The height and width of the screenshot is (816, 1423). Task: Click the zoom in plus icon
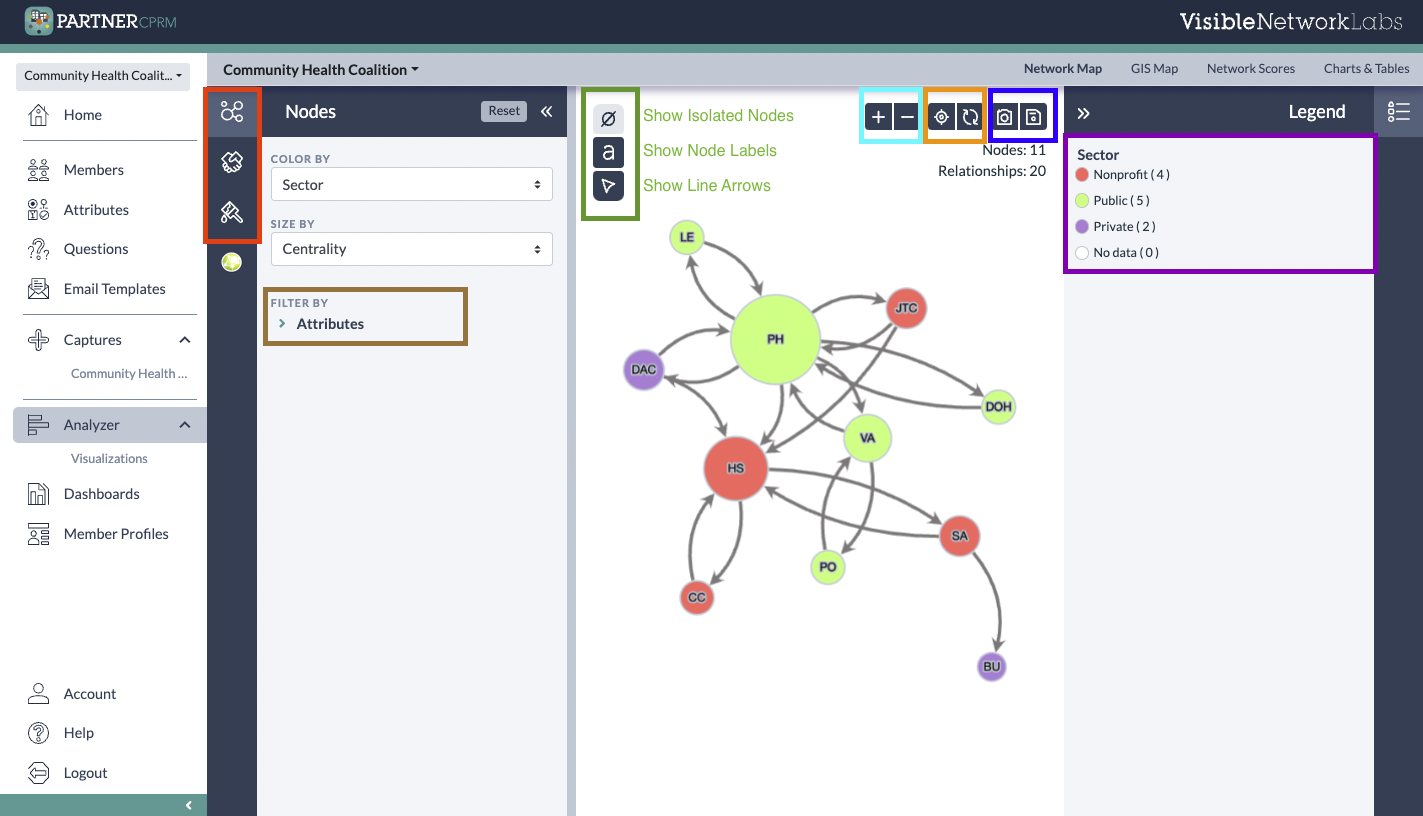(x=878, y=116)
